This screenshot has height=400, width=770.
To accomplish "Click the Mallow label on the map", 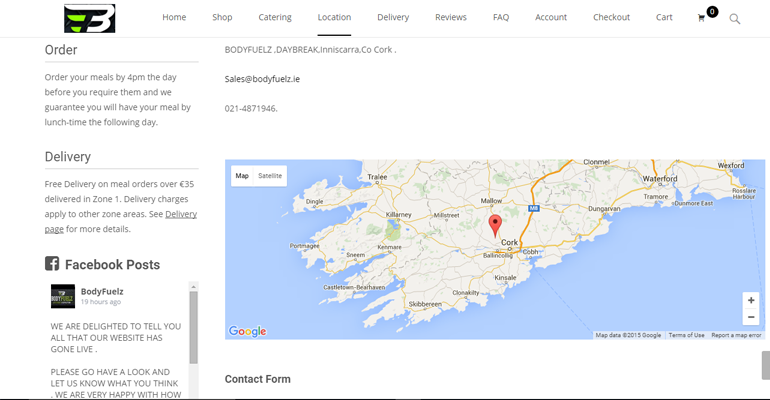I will (491, 200).
